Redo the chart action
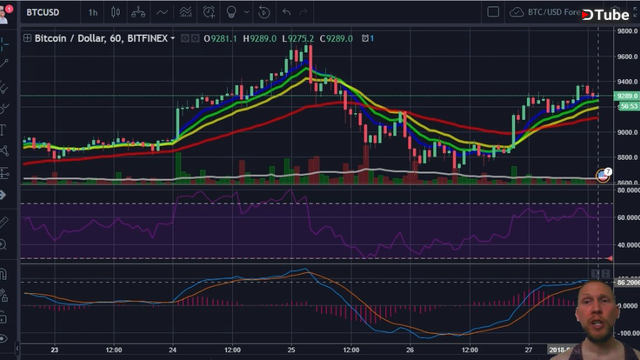This screenshot has width=640, height=360. click(303, 12)
